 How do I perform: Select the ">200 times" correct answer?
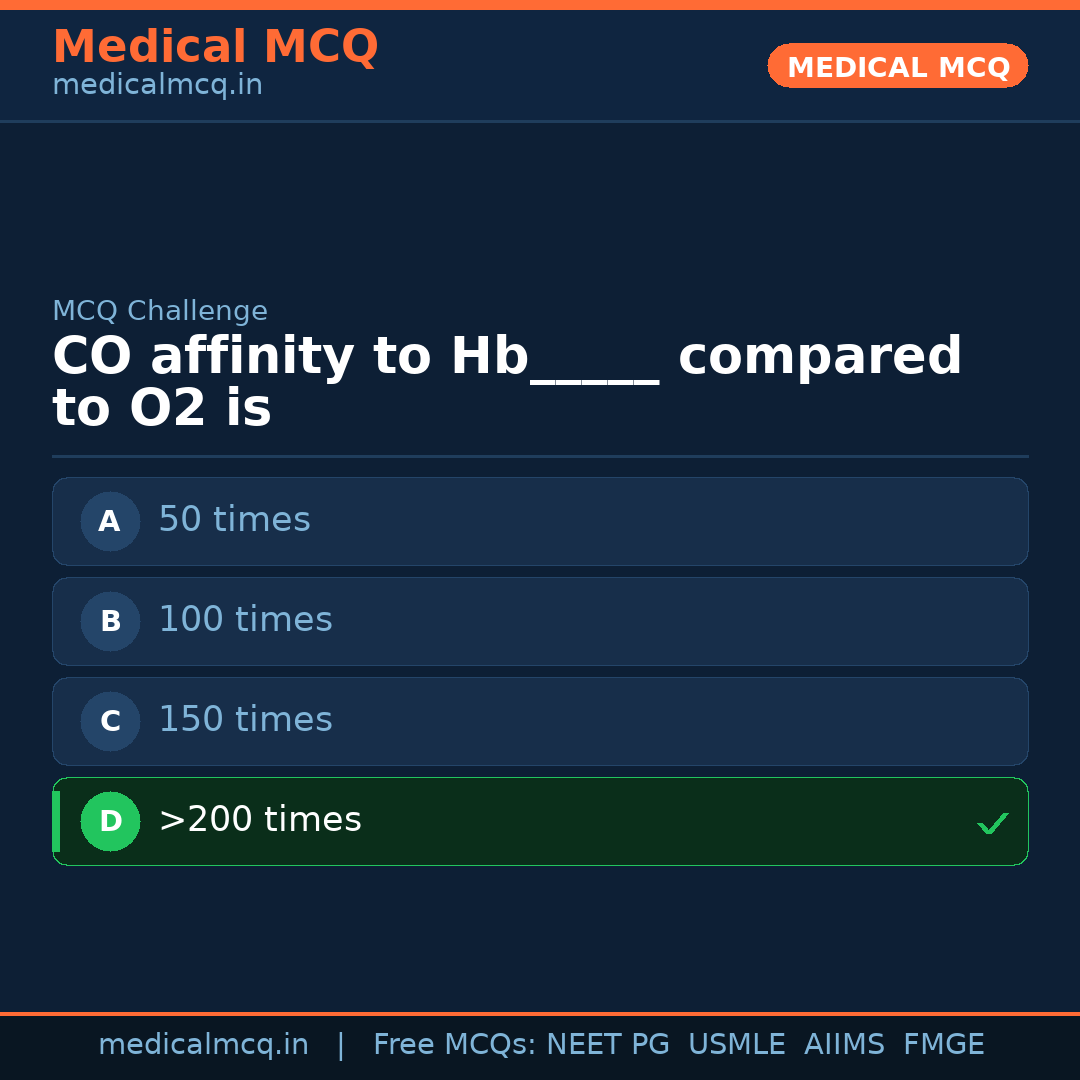click(x=540, y=821)
